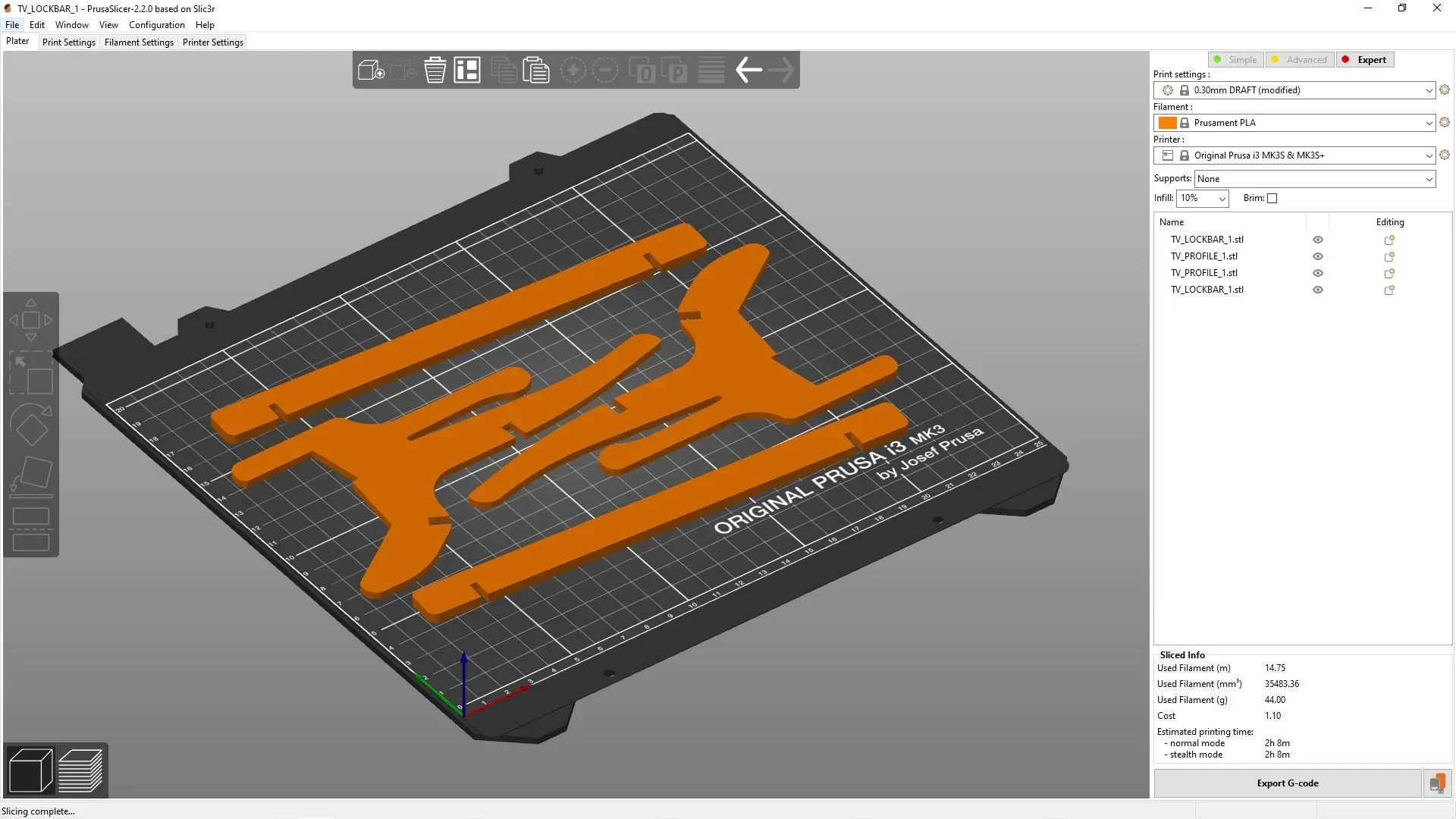
Task: Select the Move gizmo tool
Action: (31, 321)
